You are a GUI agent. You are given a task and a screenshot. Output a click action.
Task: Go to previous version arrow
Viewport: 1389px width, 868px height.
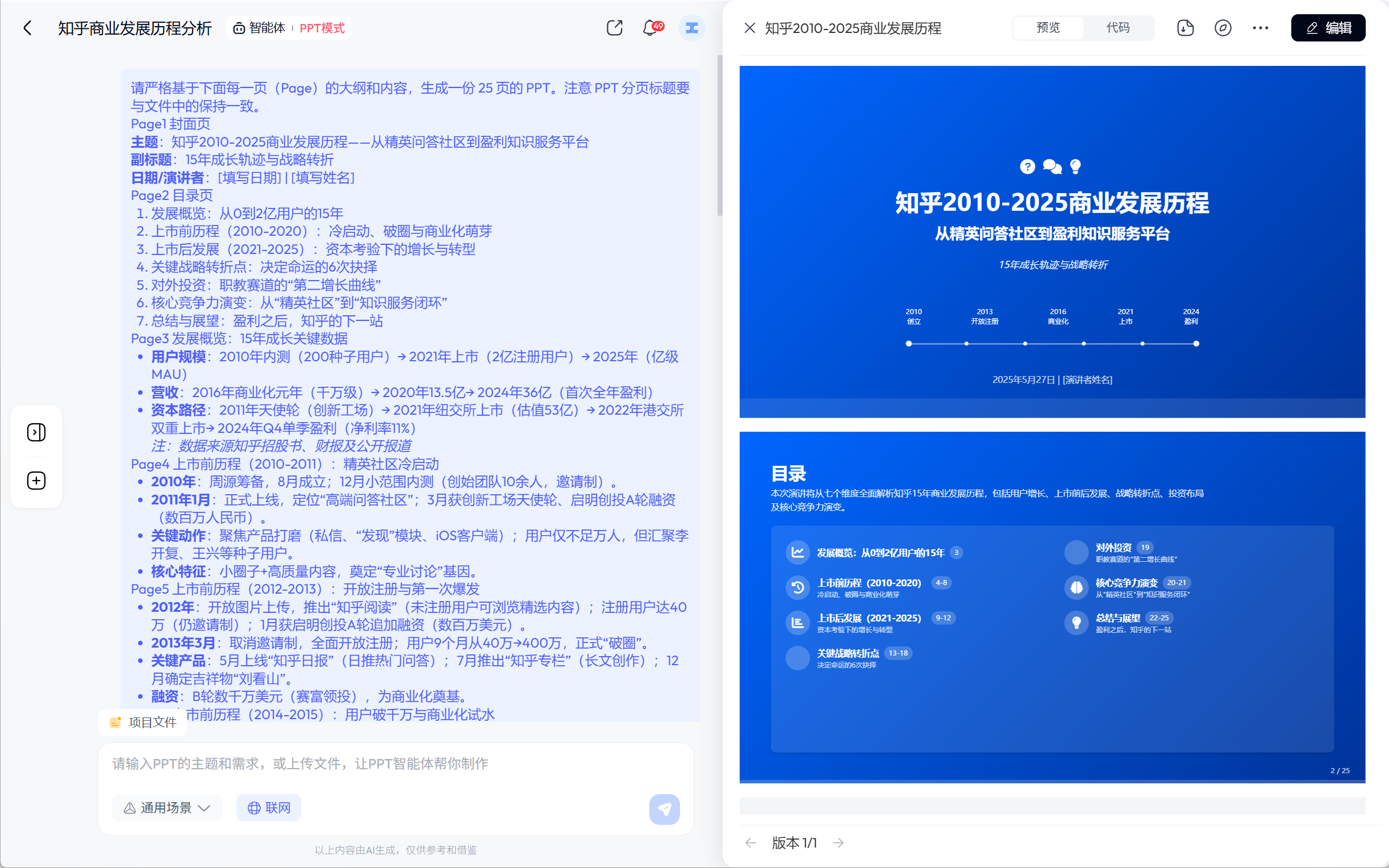(750, 842)
